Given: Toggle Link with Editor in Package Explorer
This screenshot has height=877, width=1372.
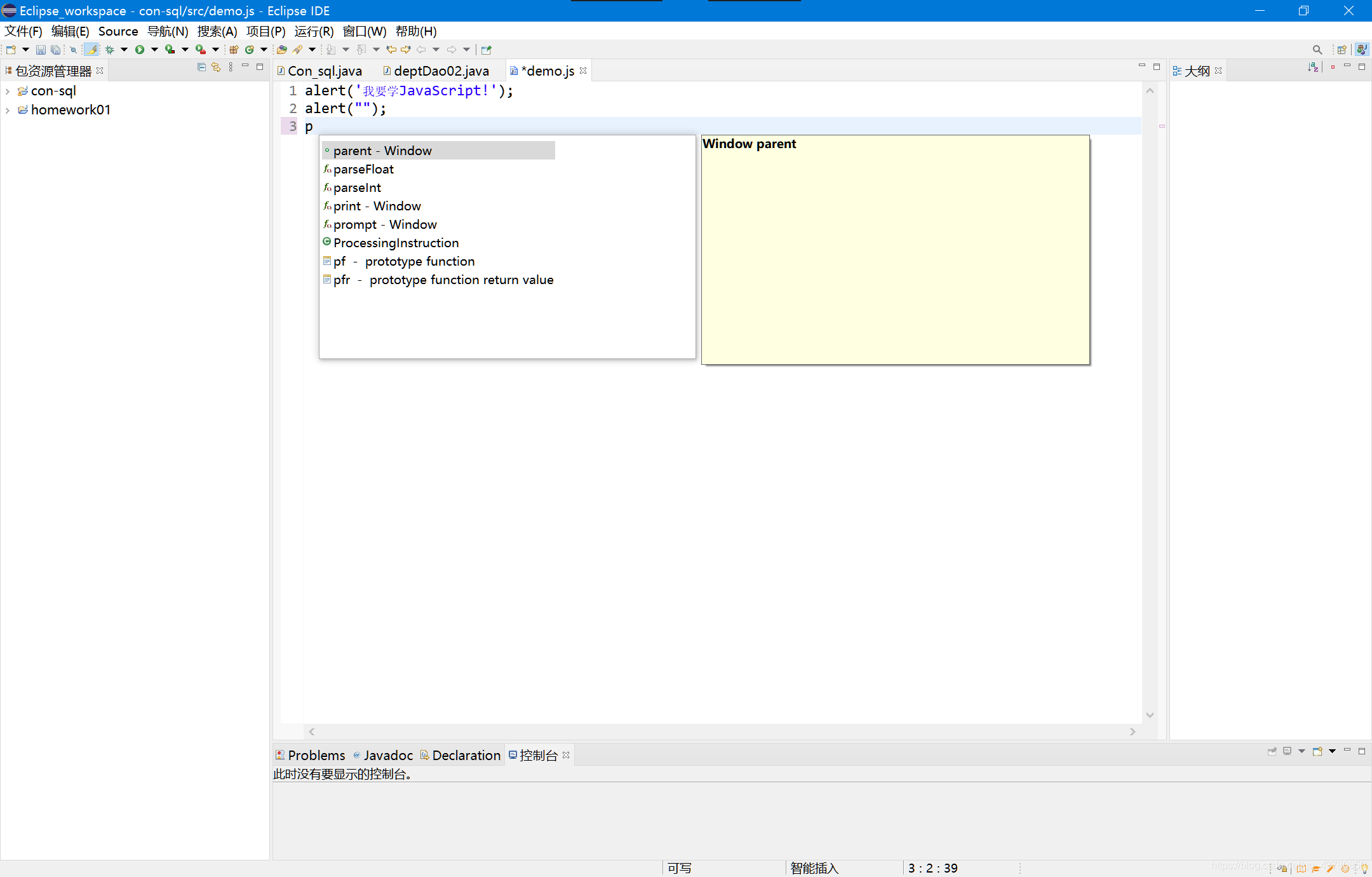Looking at the screenshot, I should 216,67.
